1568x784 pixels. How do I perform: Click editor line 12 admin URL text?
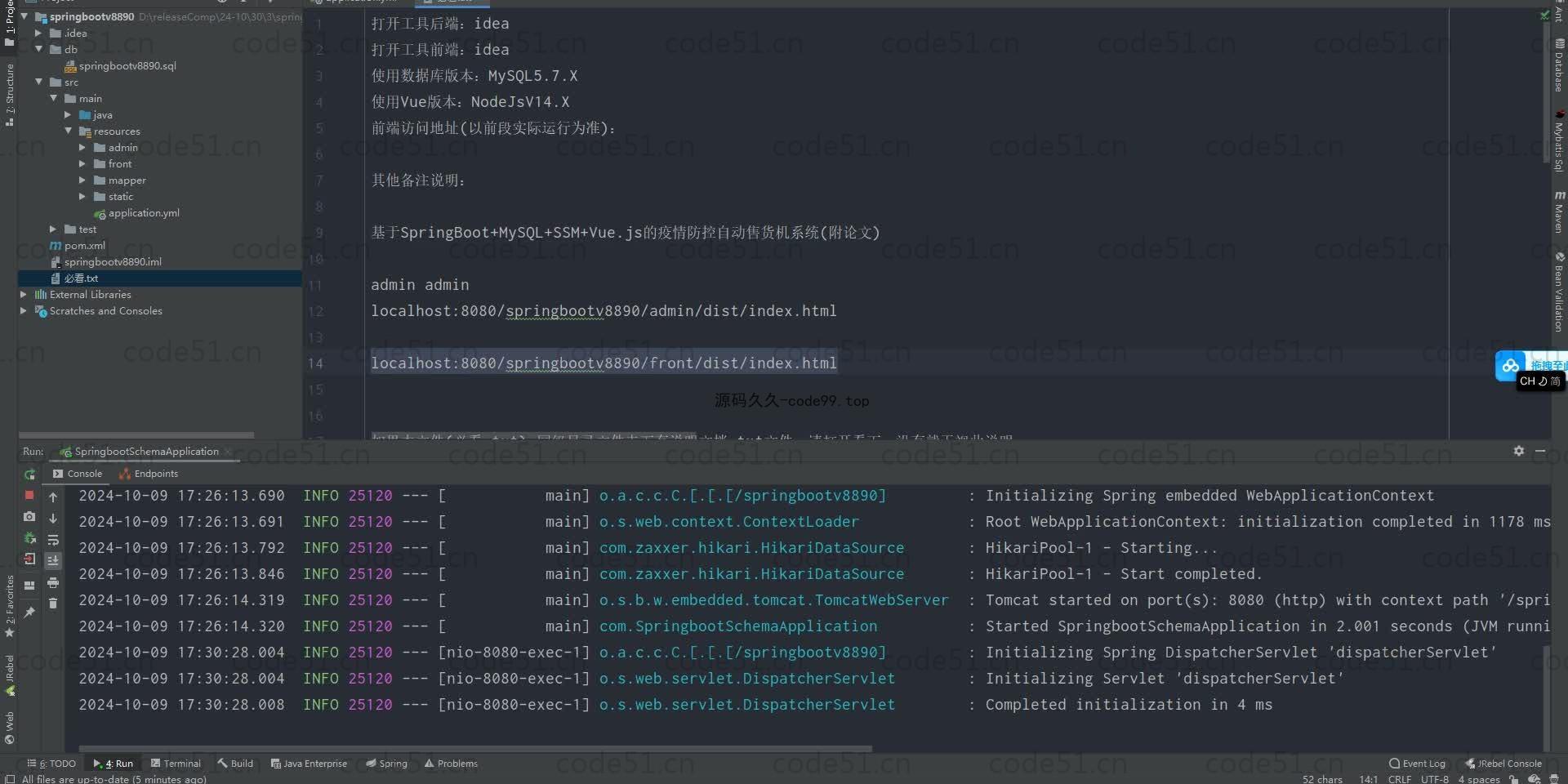point(604,311)
